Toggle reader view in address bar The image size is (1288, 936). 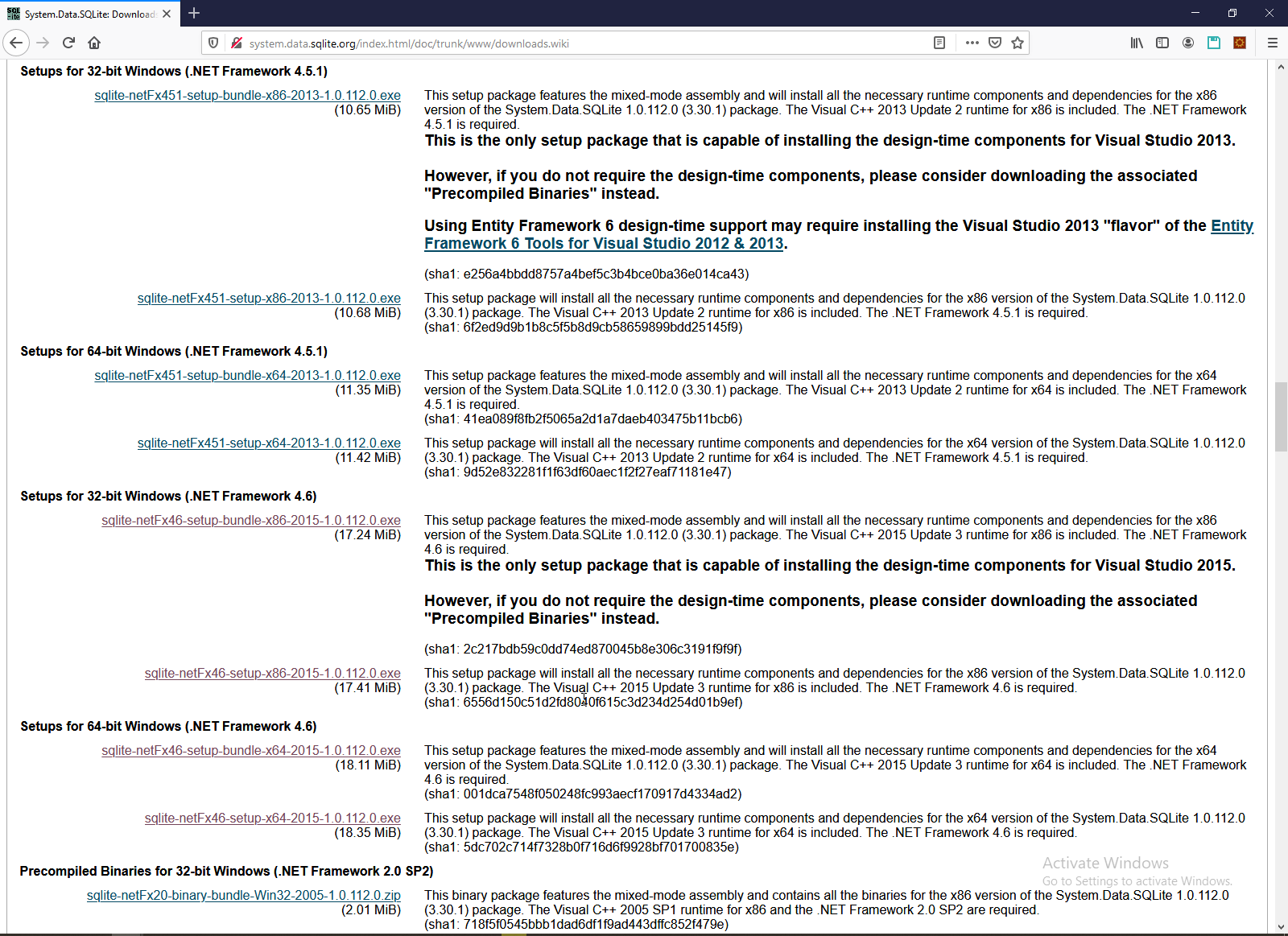click(939, 43)
